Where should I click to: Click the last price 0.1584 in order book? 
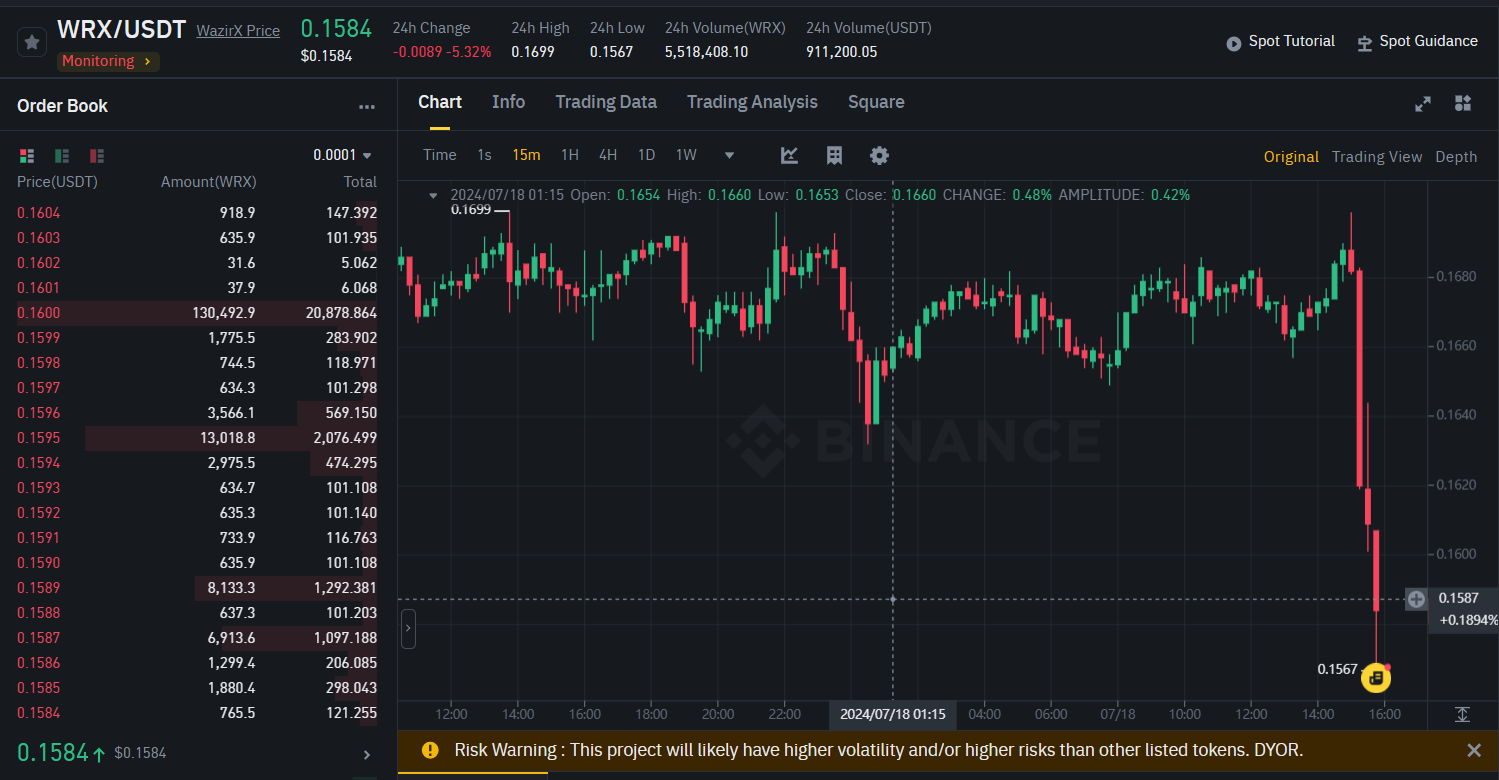pyautogui.click(x=53, y=752)
